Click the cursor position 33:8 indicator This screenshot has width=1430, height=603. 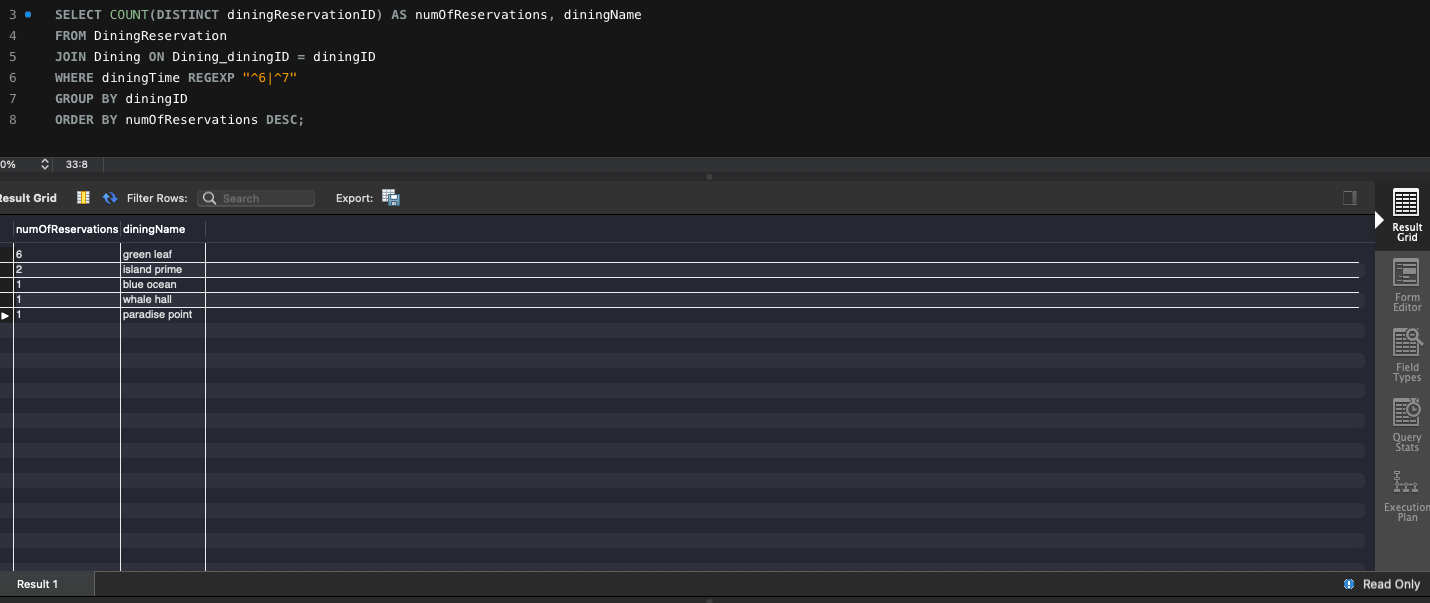pos(77,164)
